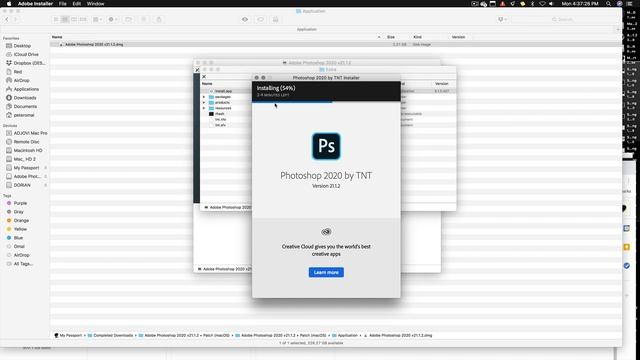Eject DORIAN drive in sidebar

45,185
